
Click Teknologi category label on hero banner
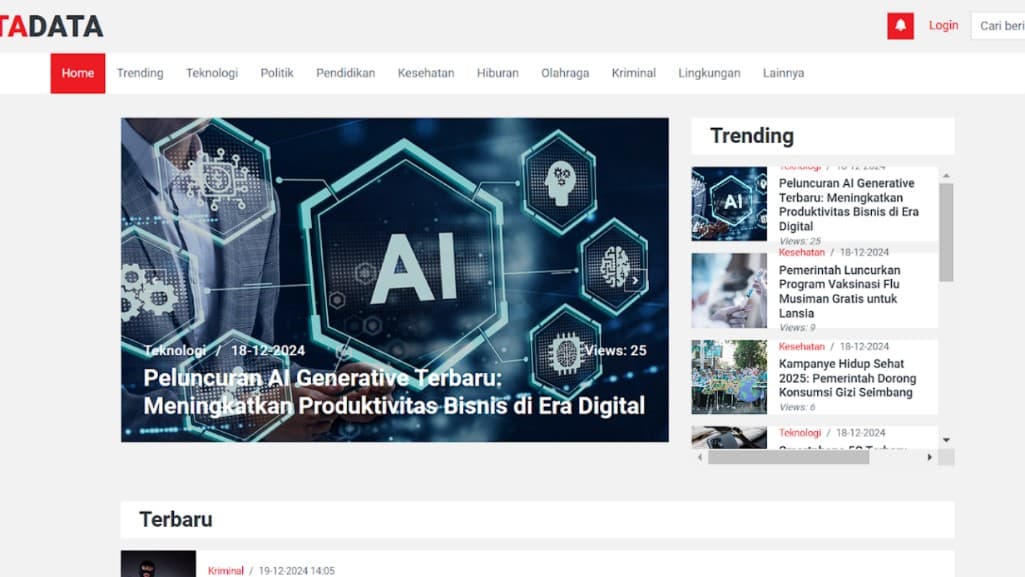click(x=175, y=351)
